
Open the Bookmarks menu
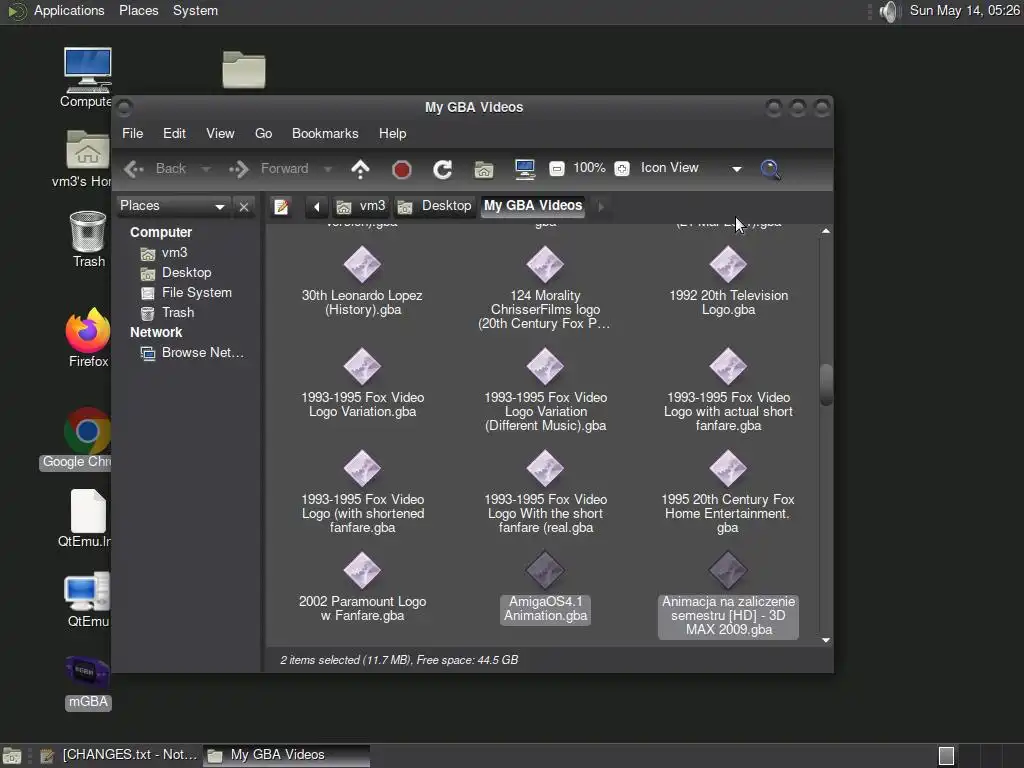(325, 133)
